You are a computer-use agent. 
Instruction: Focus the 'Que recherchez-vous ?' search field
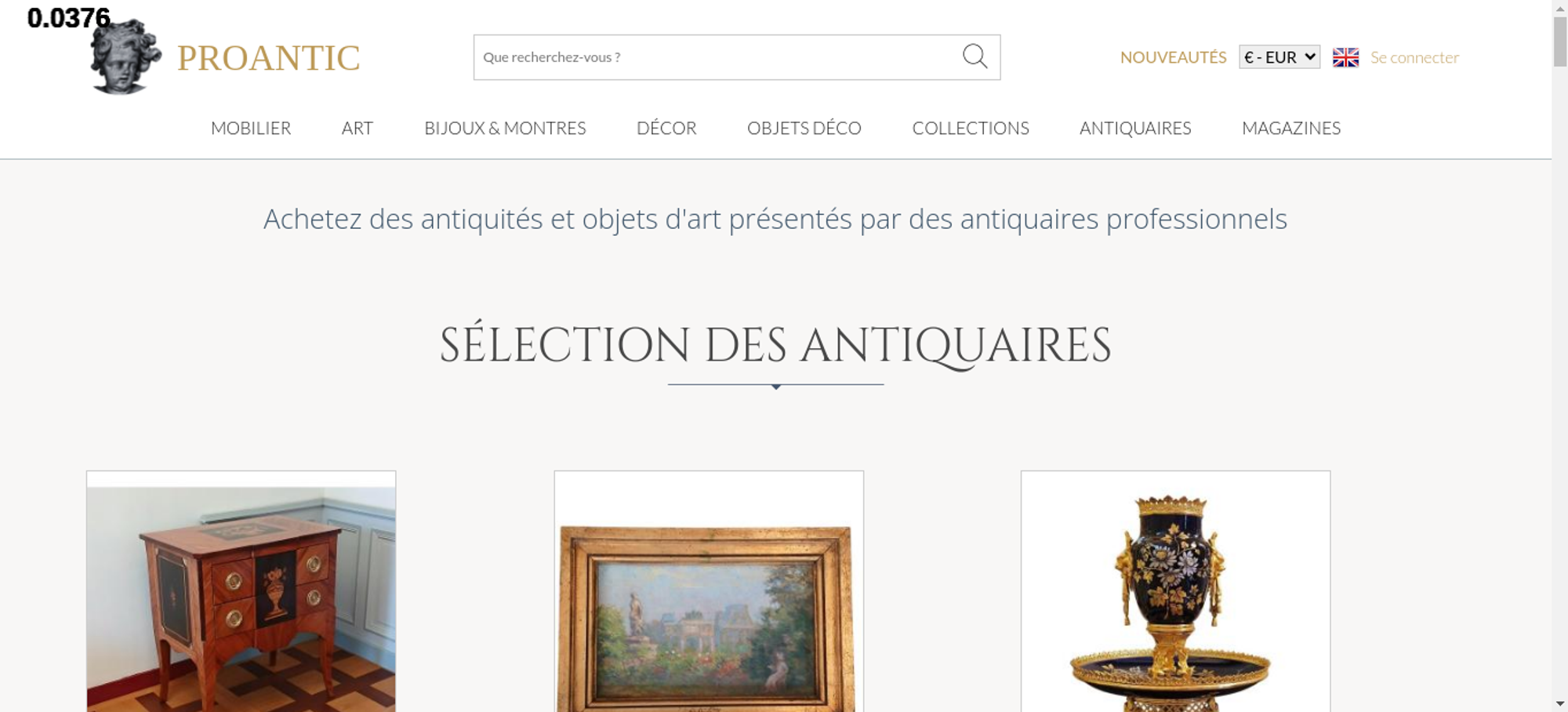[x=717, y=57]
